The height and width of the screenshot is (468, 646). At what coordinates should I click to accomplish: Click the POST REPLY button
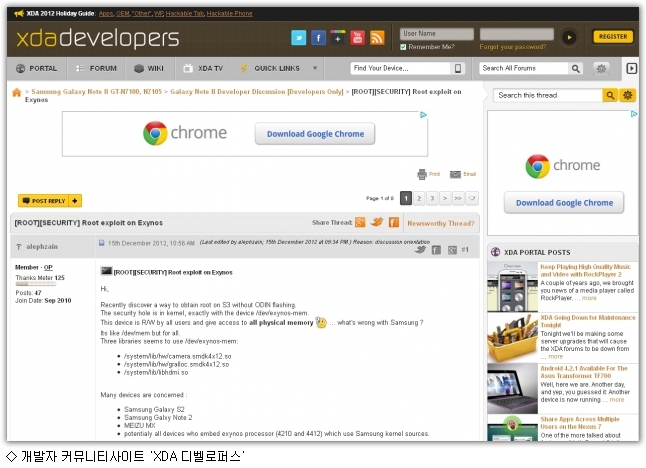tap(44, 201)
